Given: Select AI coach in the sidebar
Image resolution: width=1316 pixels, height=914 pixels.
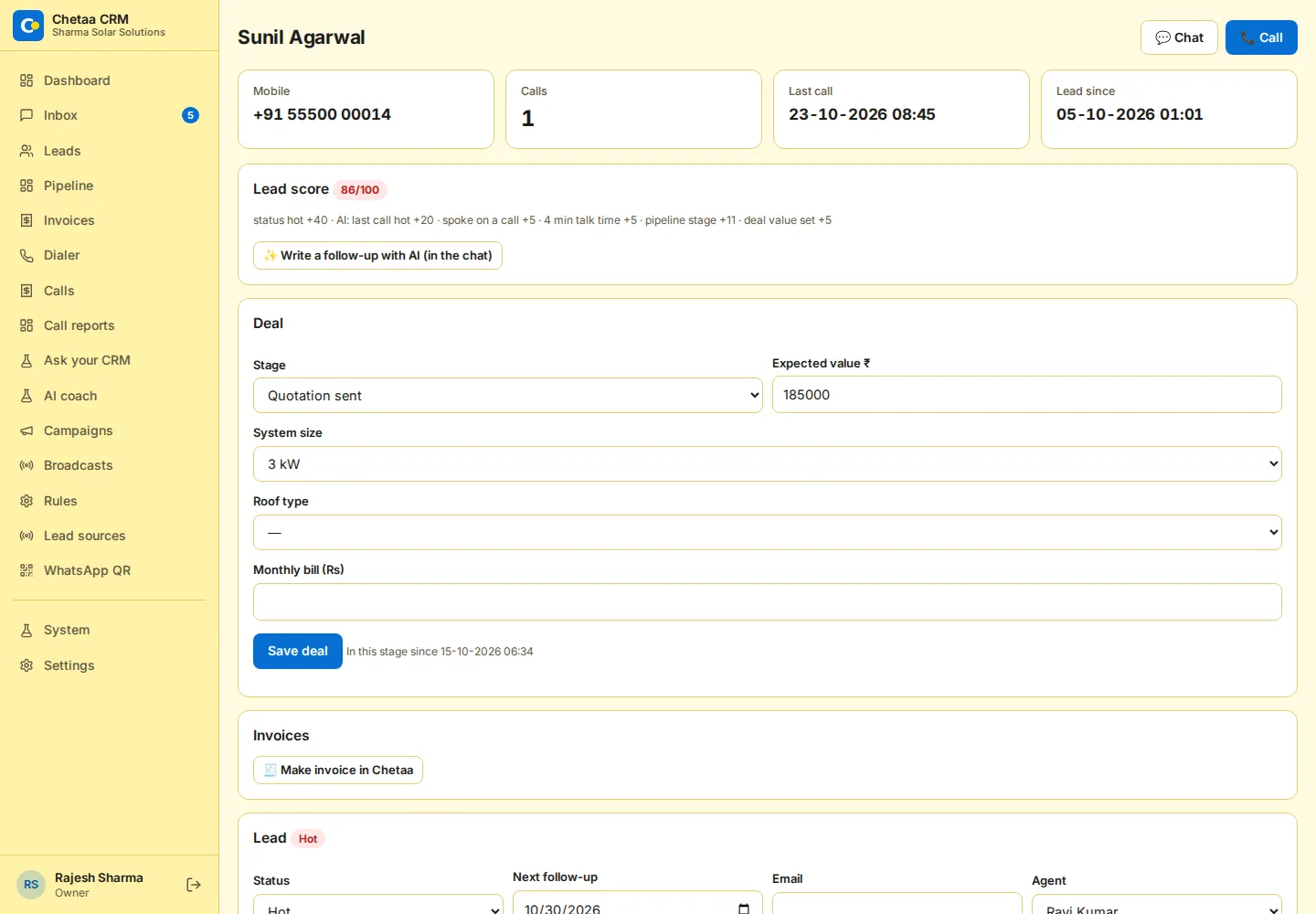Looking at the screenshot, I should point(110,396).
